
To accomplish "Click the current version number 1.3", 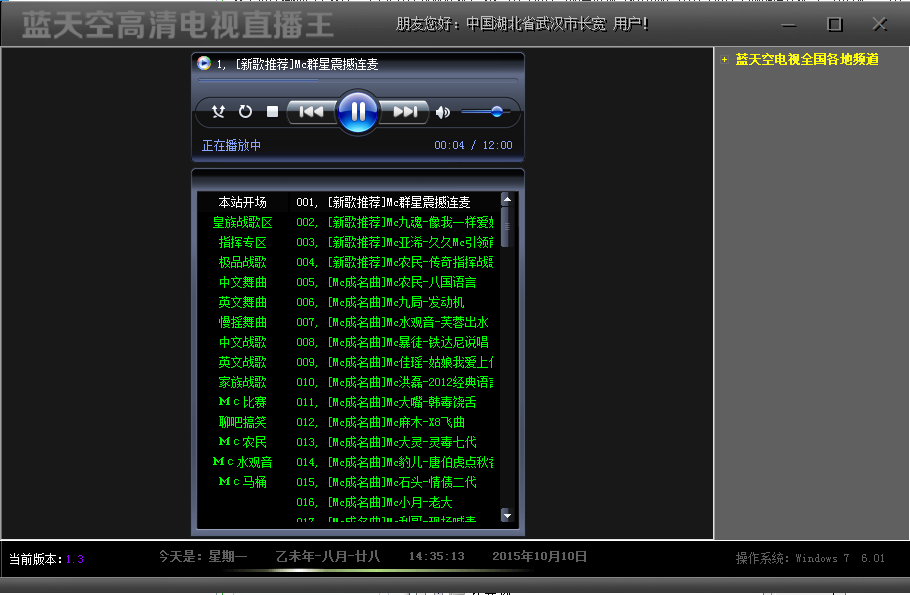I will pyautogui.click(x=75, y=559).
